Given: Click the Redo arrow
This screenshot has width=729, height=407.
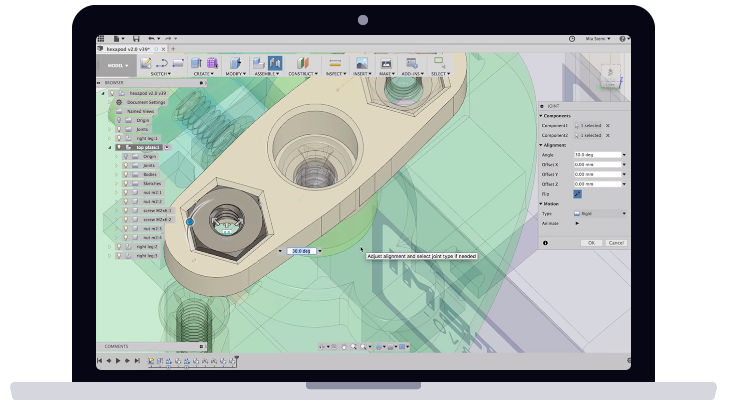Looking at the screenshot, I should [168, 39].
